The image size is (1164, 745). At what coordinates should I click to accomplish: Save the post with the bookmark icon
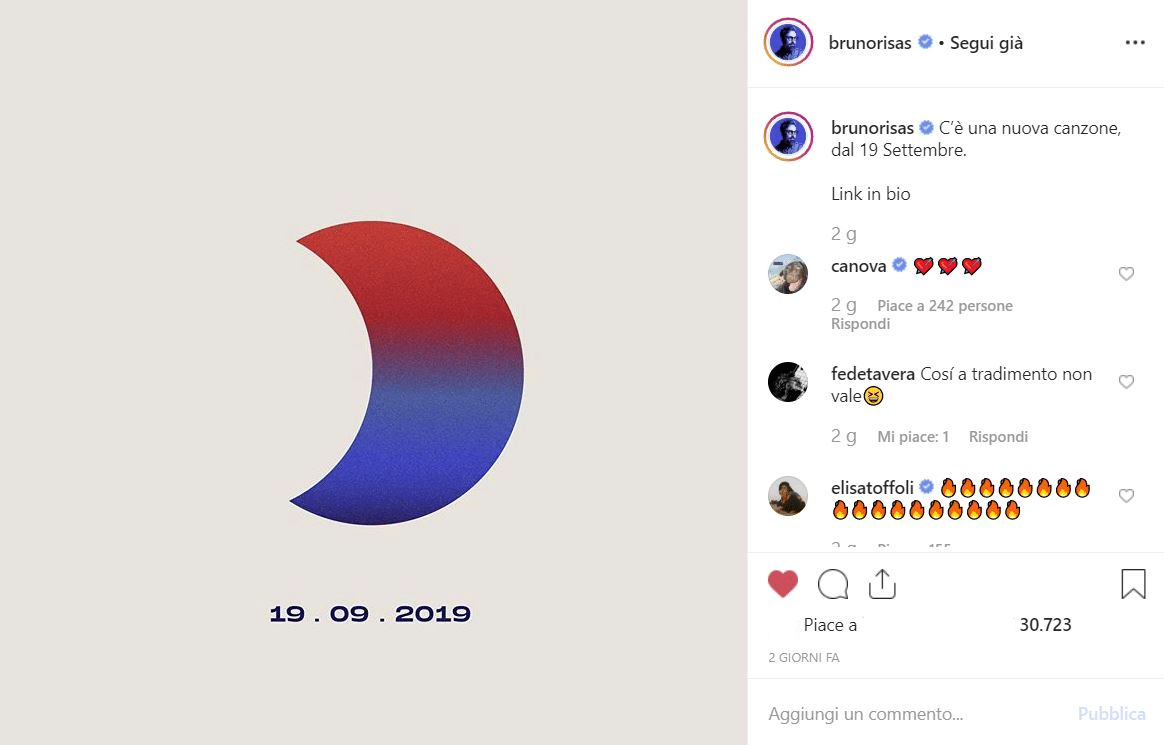click(1134, 584)
